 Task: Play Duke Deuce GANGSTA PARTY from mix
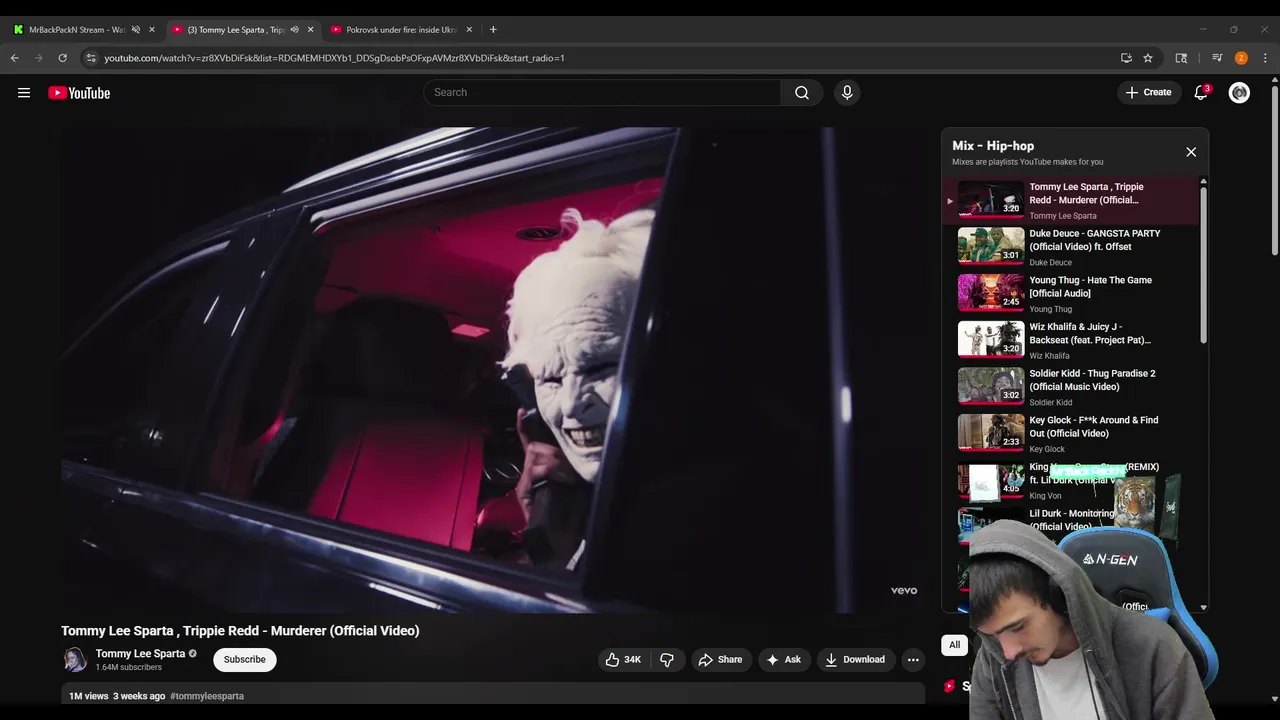[1072, 246]
